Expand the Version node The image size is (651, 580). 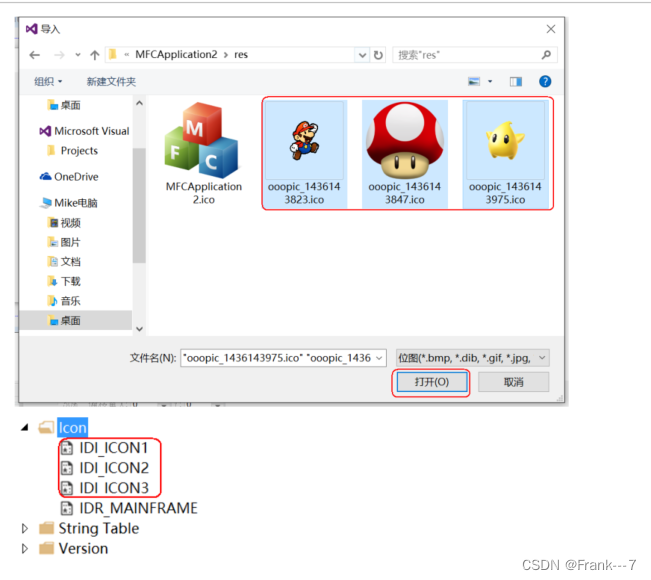(x=24, y=548)
